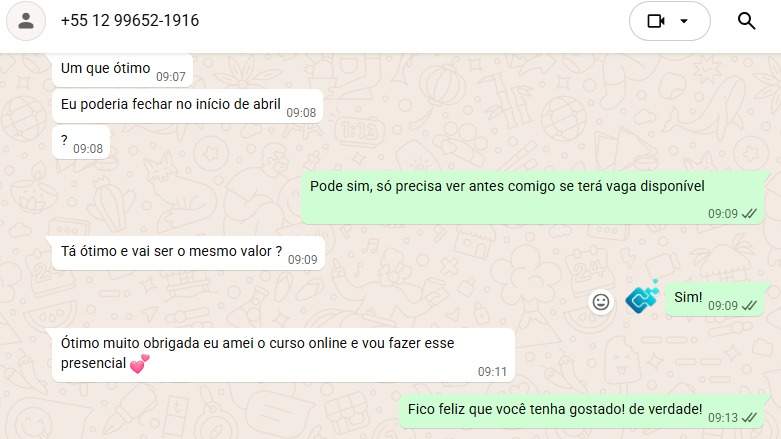Open contact info for +55 12 99652-1916
This screenshot has height=439, width=781.
[x=130, y=20]
